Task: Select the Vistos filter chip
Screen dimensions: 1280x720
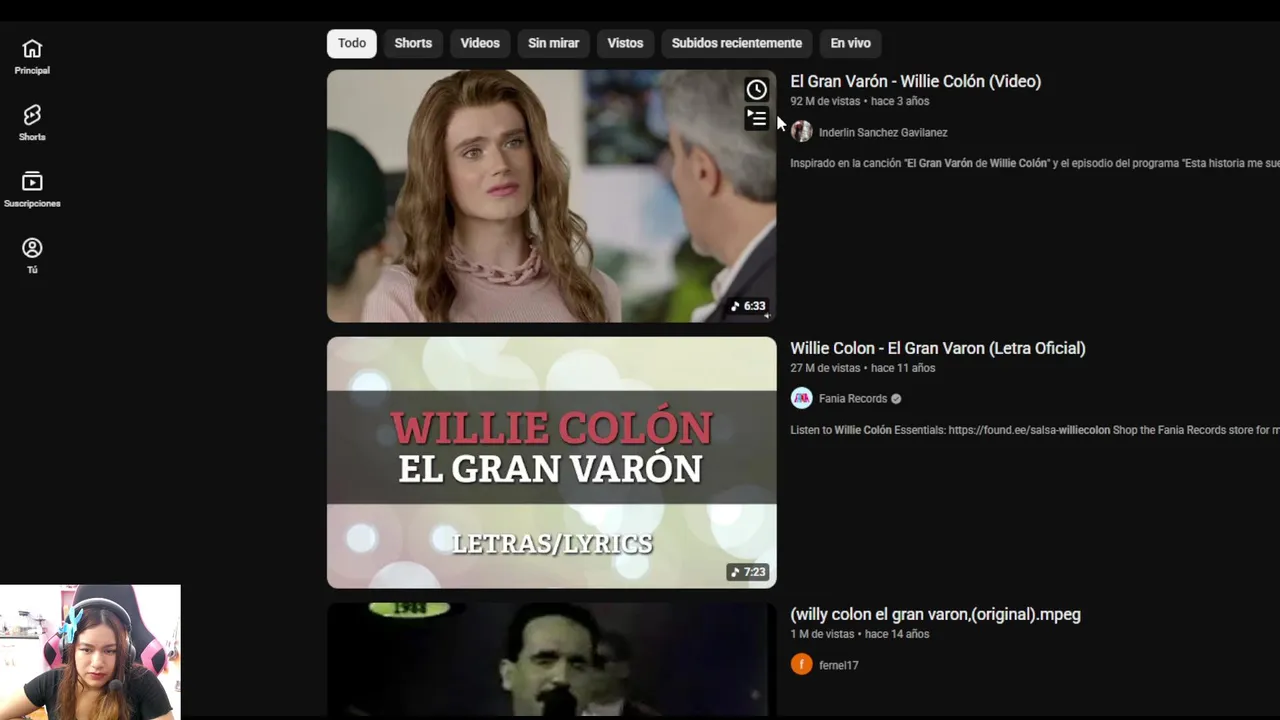Action: [x=626, y=43]
